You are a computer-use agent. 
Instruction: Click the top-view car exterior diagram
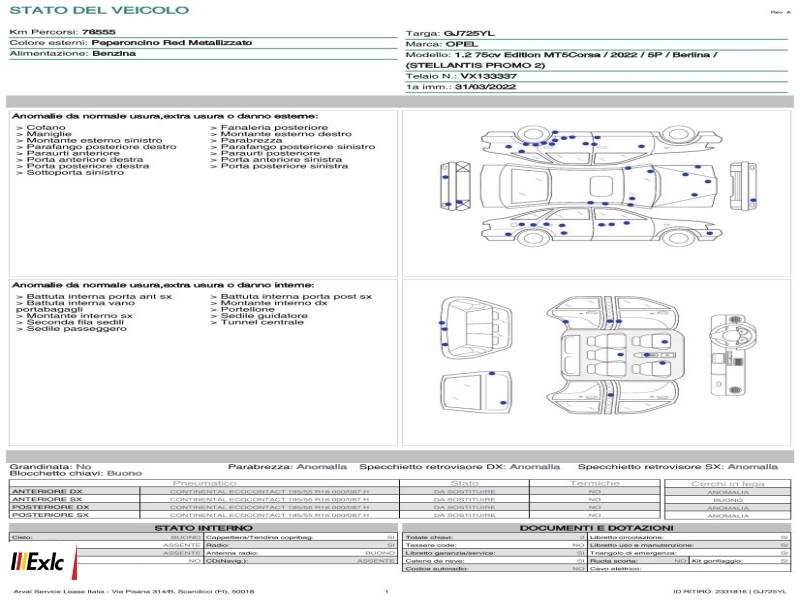click(x=599, y=186)
